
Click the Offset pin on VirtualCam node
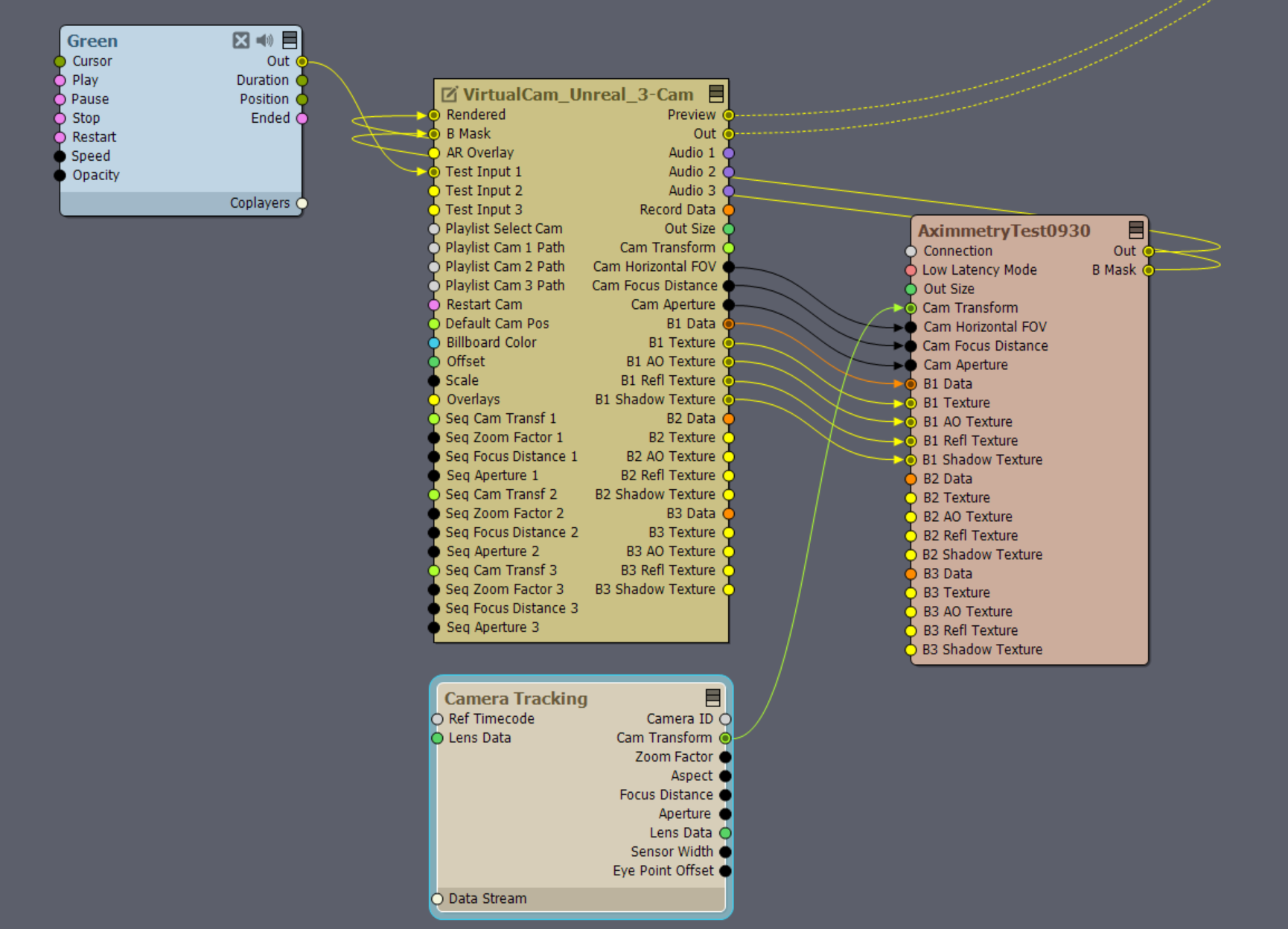[x=434, y=362]
